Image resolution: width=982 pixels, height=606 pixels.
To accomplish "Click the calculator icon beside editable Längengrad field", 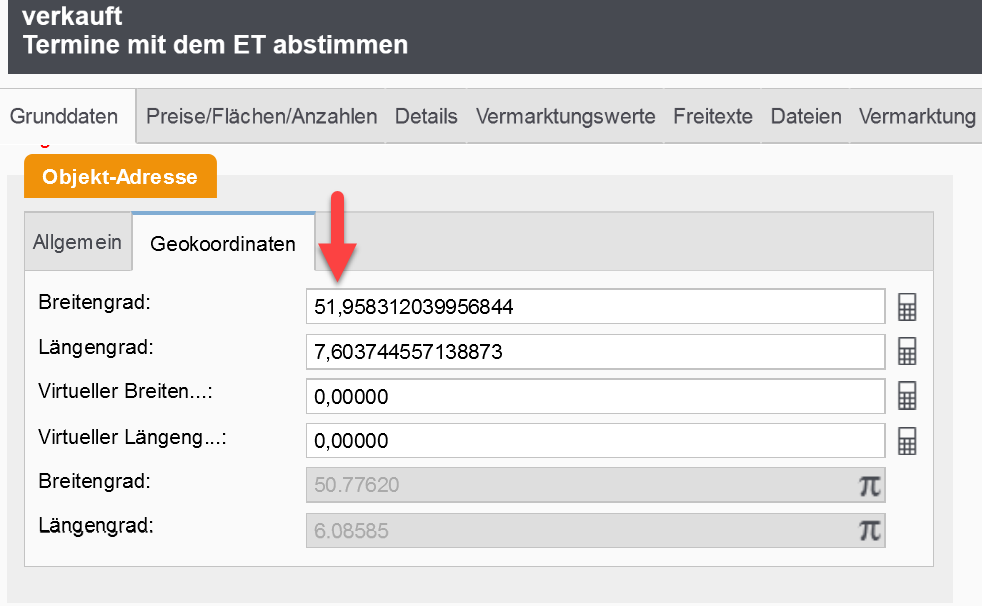I will (907, 351).
